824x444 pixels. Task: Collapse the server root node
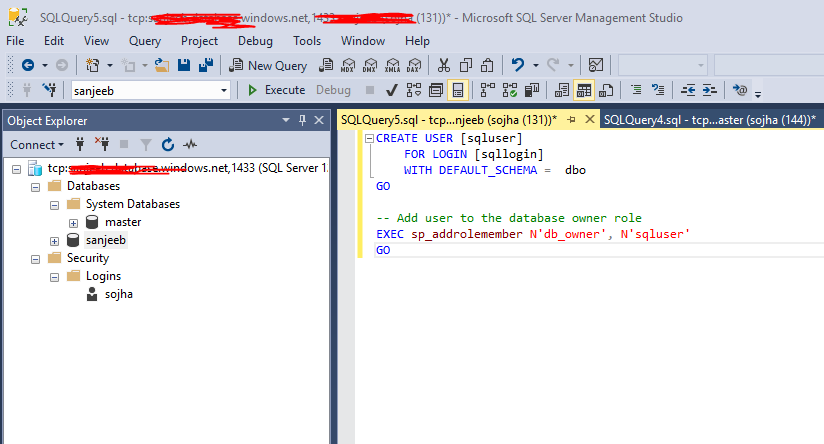16,169
